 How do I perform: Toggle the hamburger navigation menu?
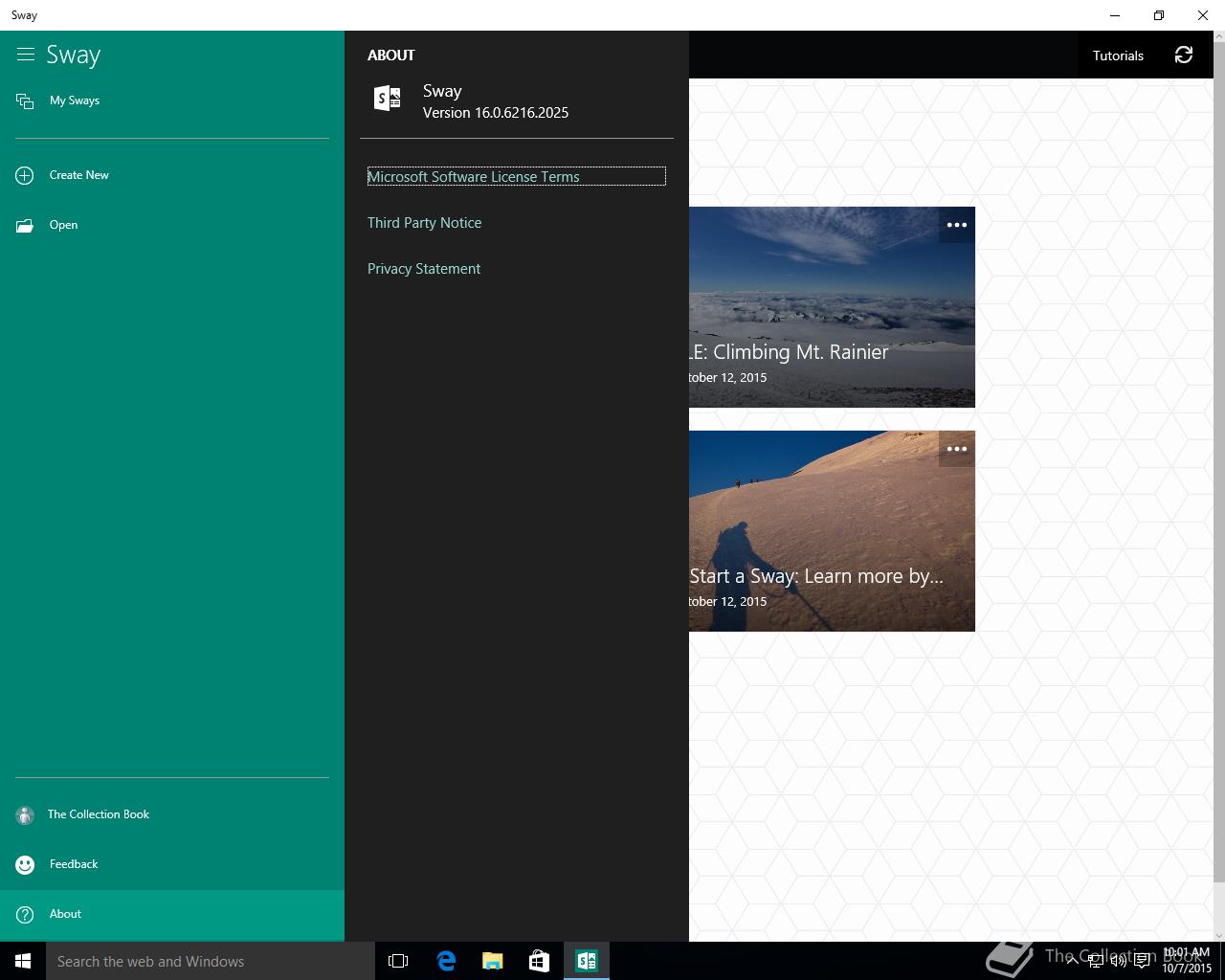[26, 55]
